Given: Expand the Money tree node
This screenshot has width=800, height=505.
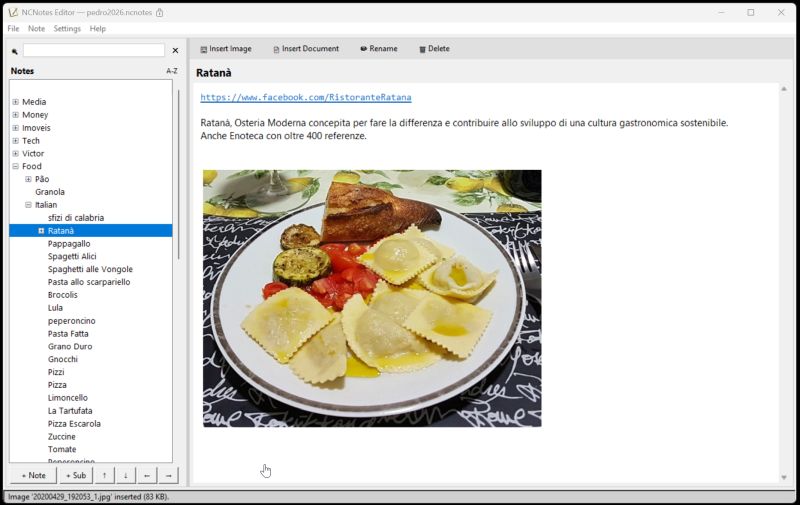Looking at the screenshot, I should click(x=16, y=115).
